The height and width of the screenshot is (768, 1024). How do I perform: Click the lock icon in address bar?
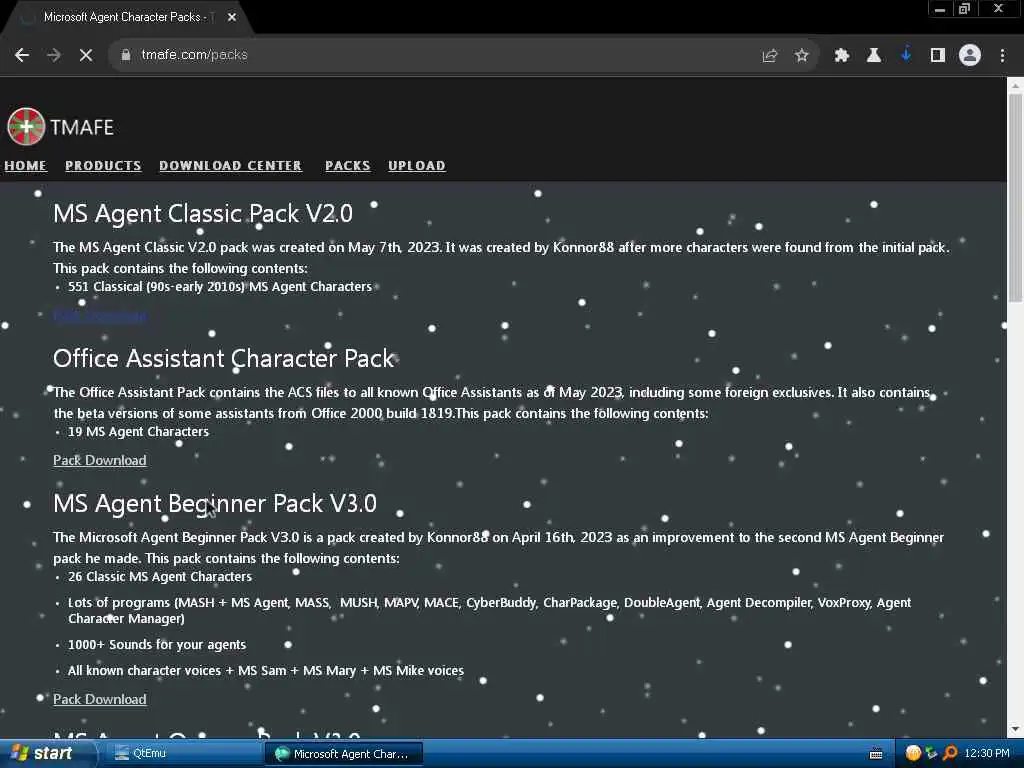(x=126, y=55)
